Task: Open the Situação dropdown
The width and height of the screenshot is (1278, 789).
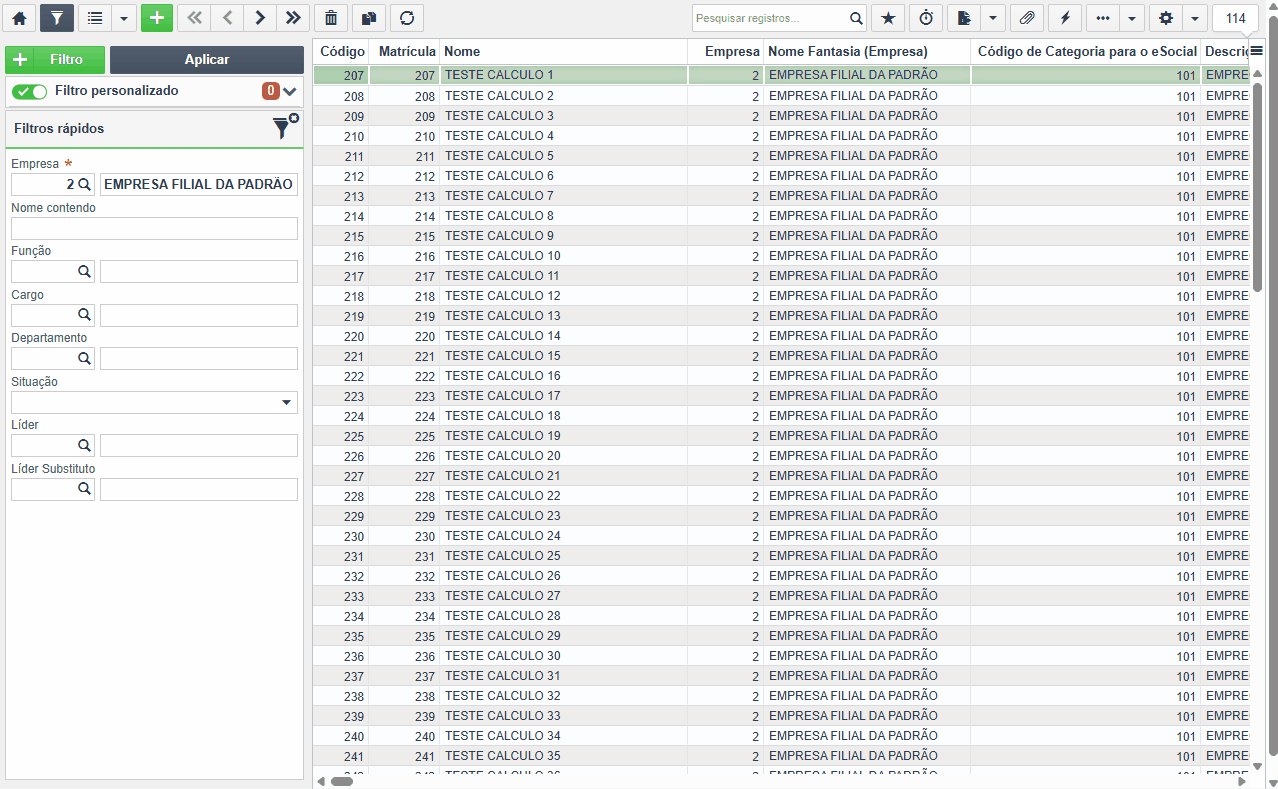Action: [154, 402]
